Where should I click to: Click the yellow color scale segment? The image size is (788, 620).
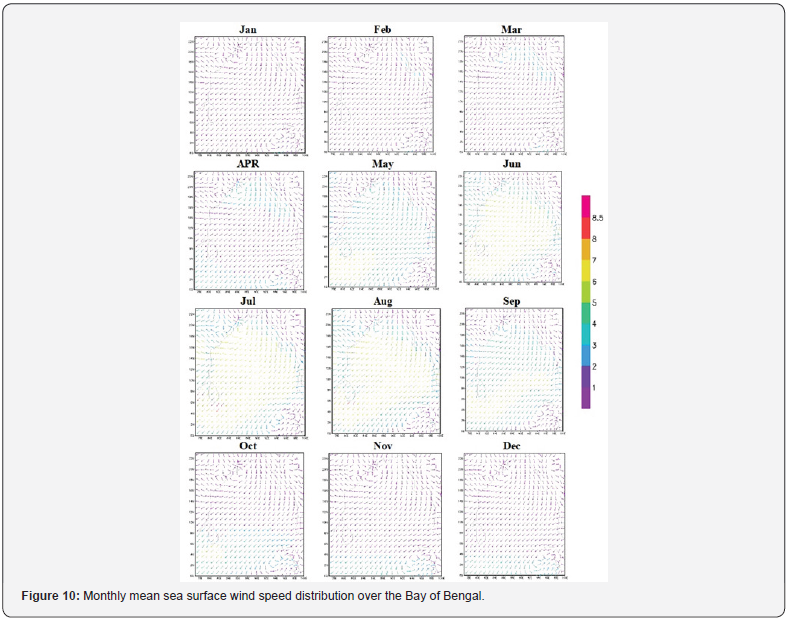click(x=586, y=270)
